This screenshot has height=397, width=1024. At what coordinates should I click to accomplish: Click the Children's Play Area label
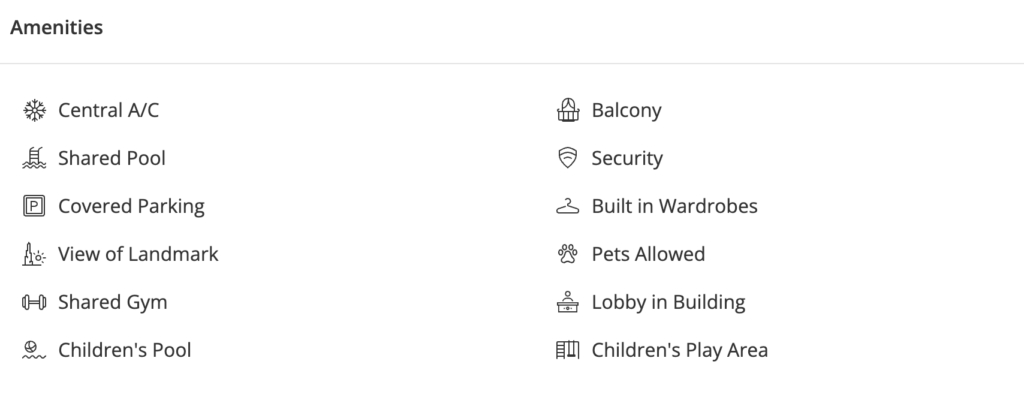coord(680,350)
